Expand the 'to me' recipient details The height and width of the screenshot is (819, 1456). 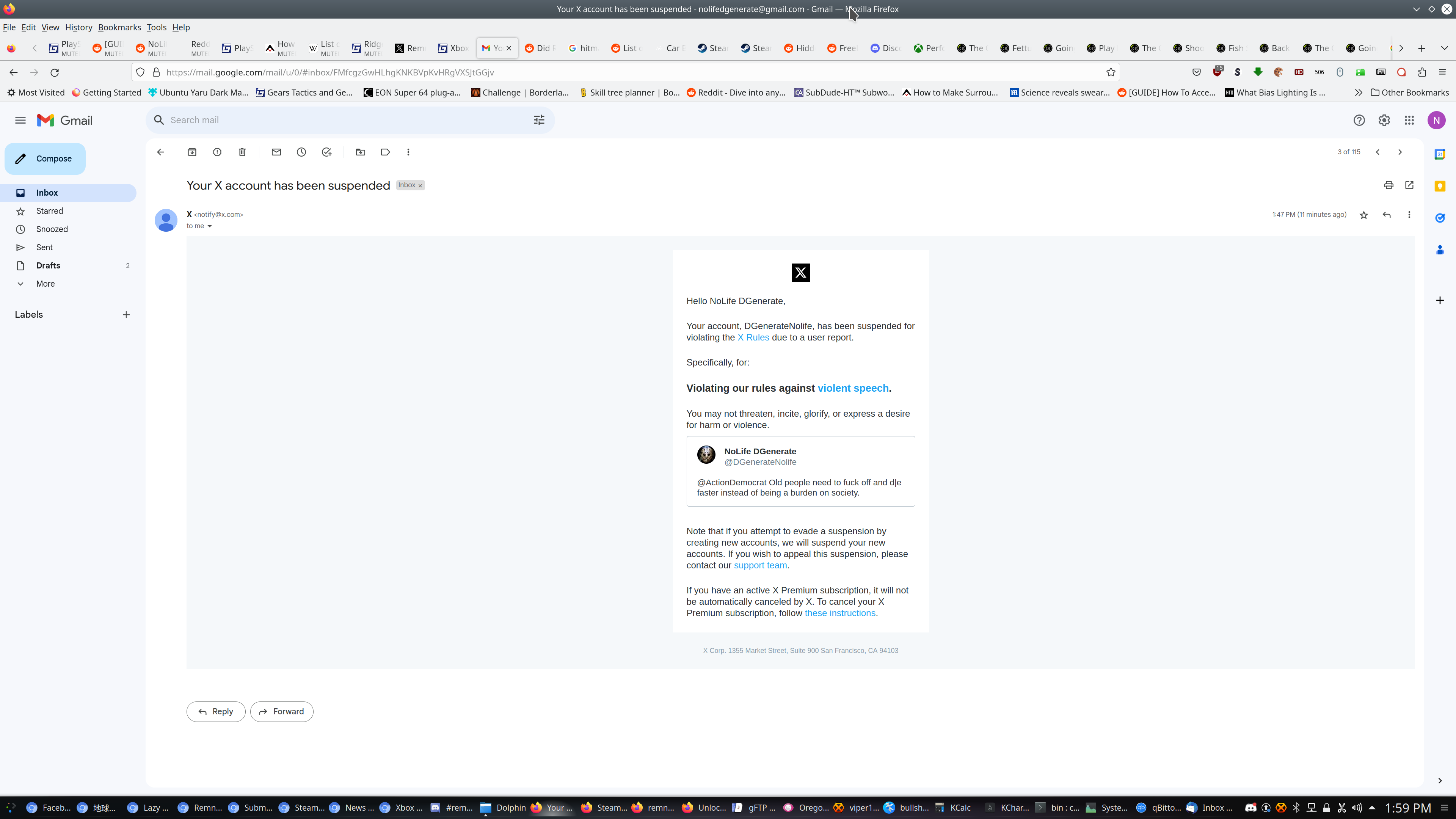(x=209, y=226)
